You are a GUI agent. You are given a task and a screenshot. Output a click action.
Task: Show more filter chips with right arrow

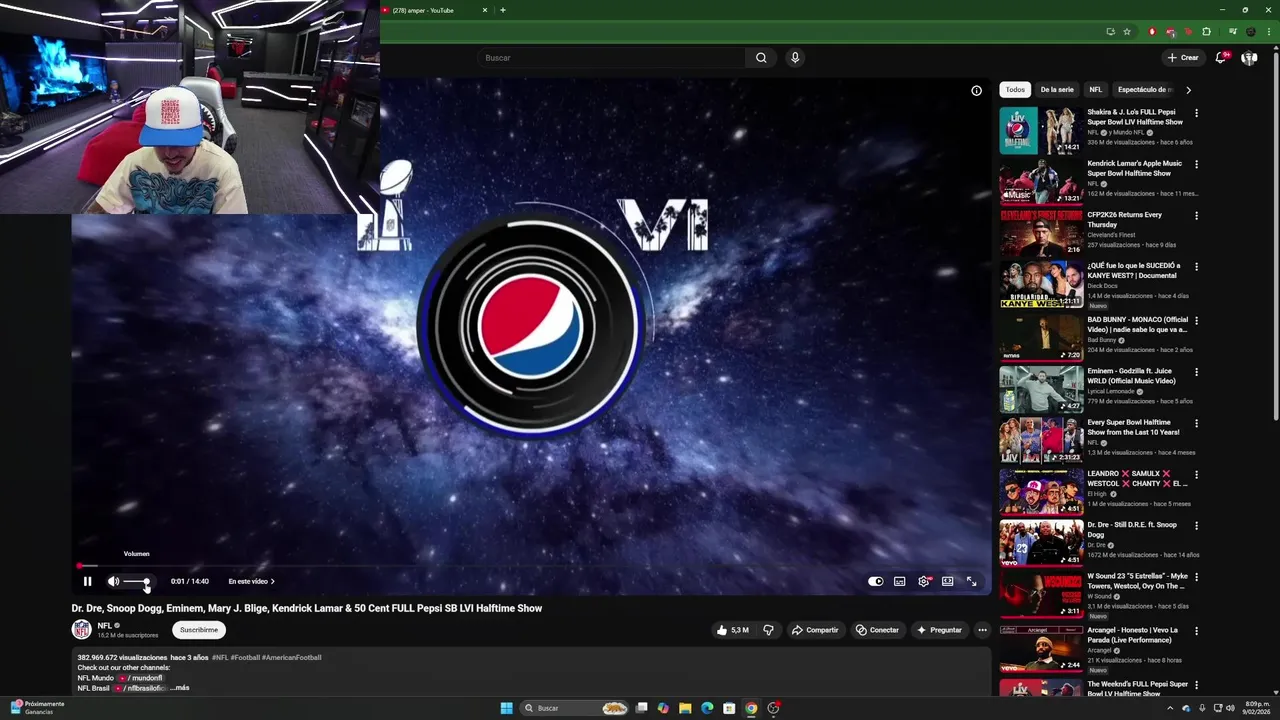(1188, 90)
